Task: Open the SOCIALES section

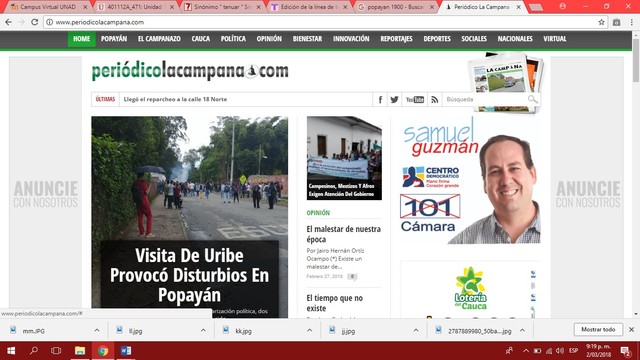Action: point(474,39)
